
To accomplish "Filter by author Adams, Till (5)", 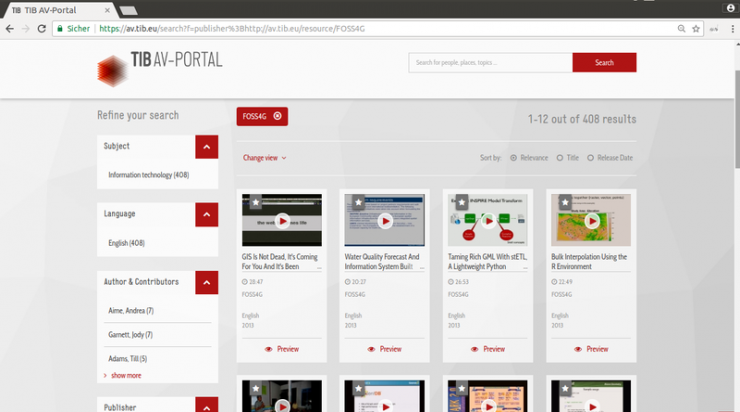I will pyautogui.click(x=127, y=359).
